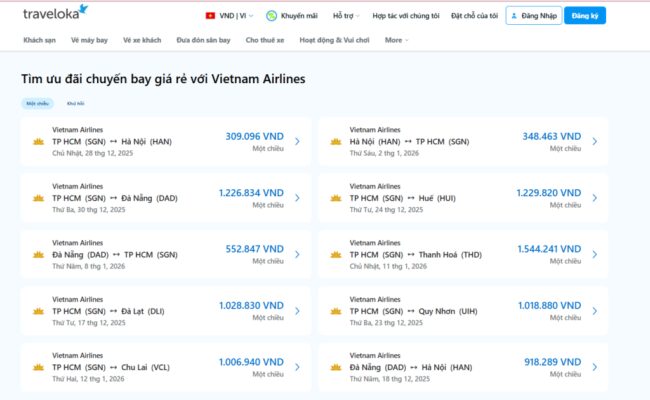This screenshot has width=650, height=400.
Task: Select the Một chiều one-way filter
Action: coord(37,103)
